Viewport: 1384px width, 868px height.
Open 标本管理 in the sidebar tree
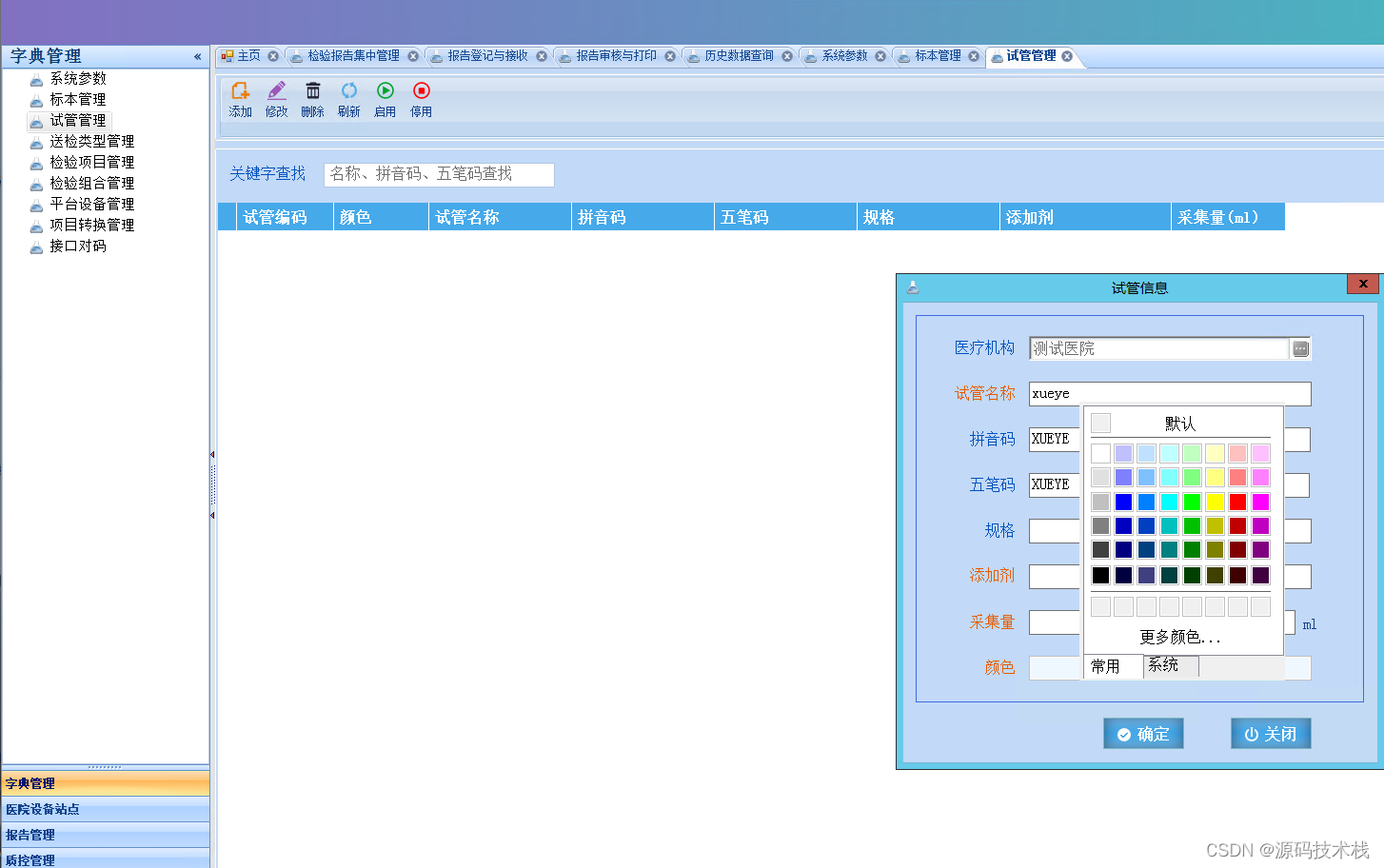[x=78, y=99]
